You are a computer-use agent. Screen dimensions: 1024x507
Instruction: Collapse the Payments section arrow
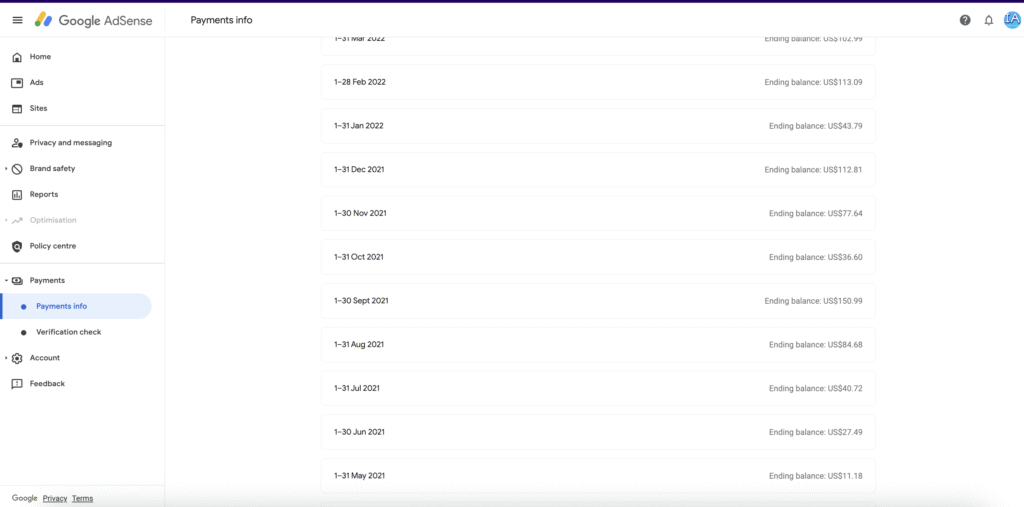[x=7, y=280]
